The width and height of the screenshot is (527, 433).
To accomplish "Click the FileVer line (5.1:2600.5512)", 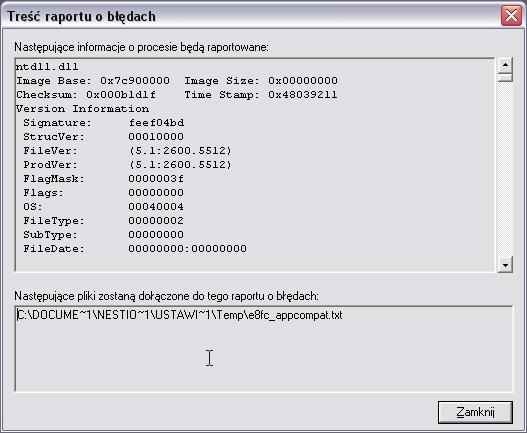I will 127,151.
